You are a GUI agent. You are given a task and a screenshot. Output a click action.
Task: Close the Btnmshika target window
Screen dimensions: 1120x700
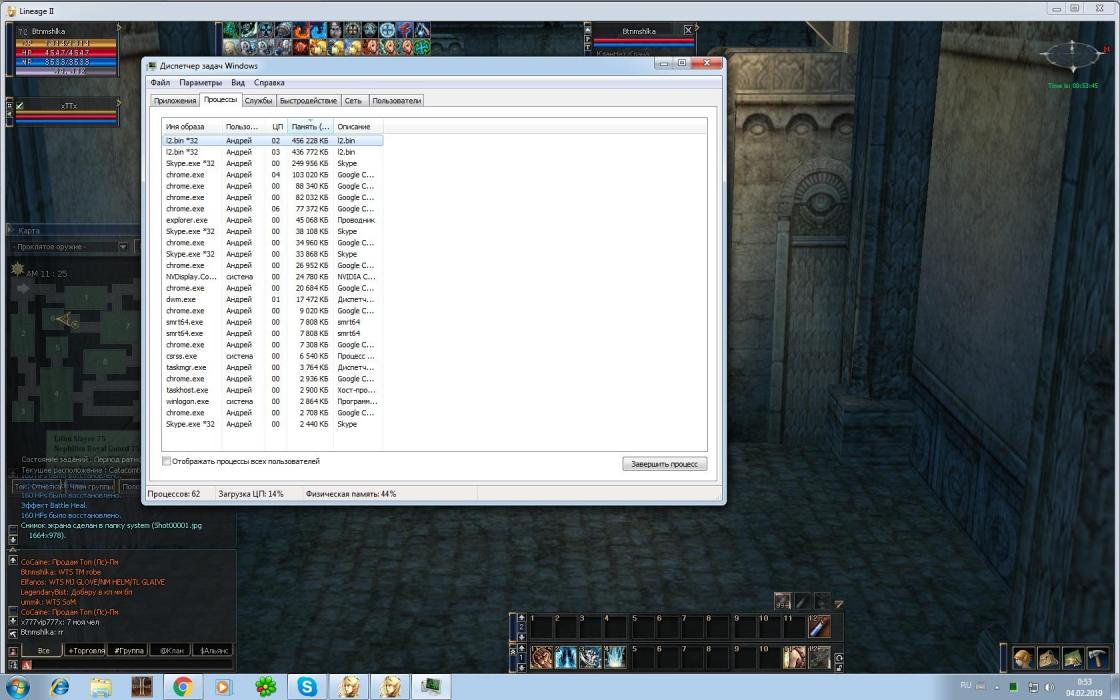(x=688, y=31)
